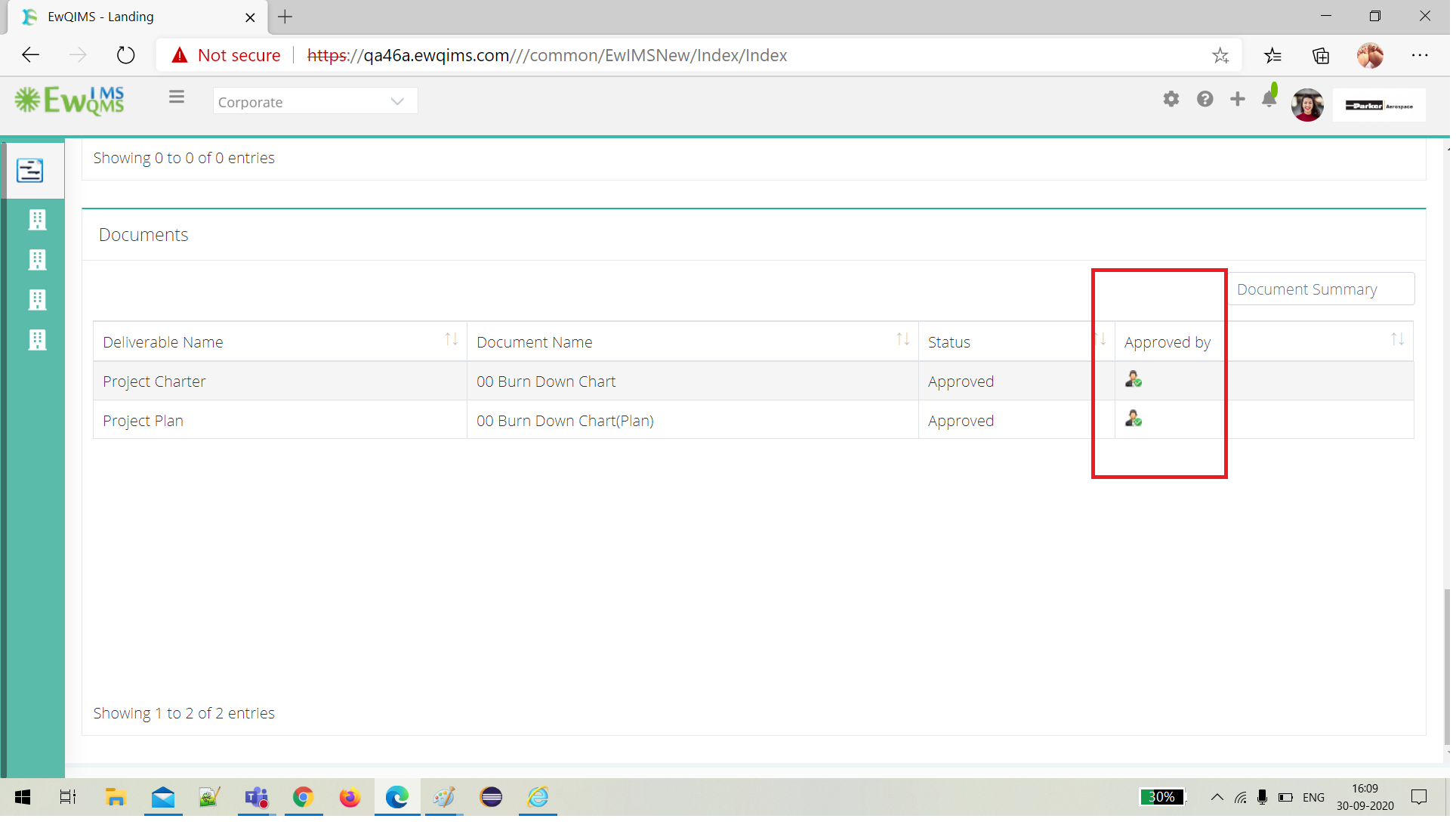
Task: Show hidden system tray icons
Action: [x=1217, y=797]
